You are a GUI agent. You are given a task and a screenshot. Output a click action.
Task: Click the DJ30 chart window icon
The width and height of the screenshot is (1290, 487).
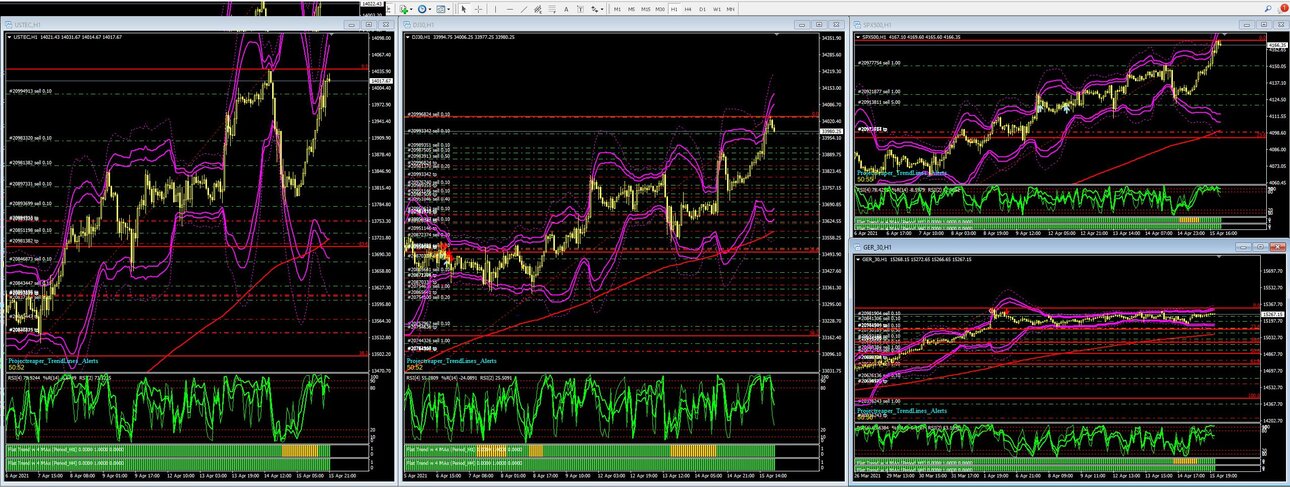click(407, 24)
